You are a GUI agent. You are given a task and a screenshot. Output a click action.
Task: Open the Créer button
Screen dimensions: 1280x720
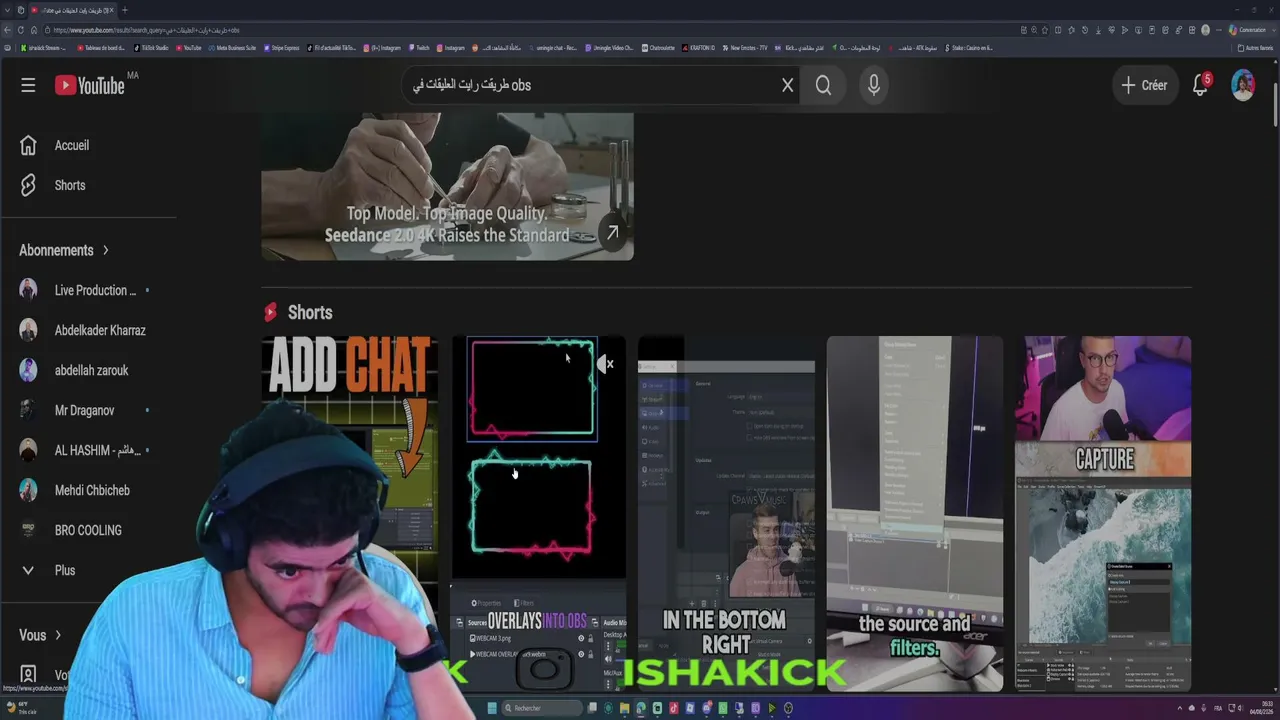[x=1144, y=85]
